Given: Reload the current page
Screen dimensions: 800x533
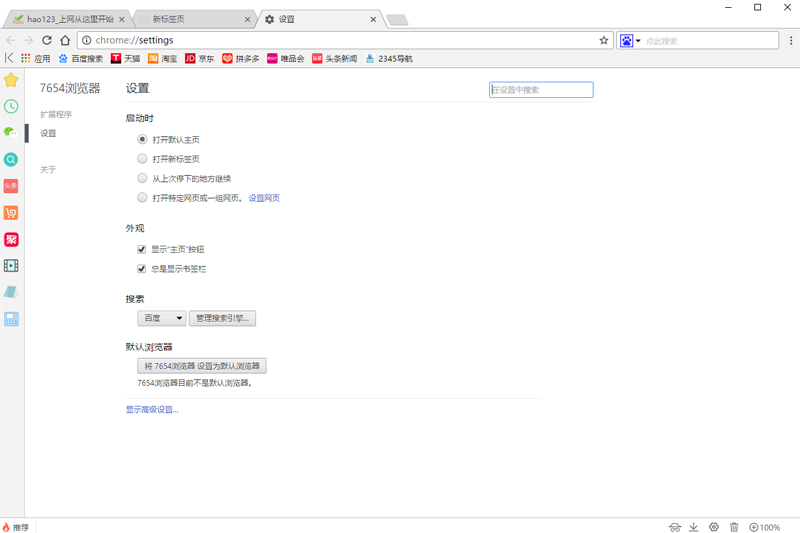Looking at the screenshot, I should [47, 40].
